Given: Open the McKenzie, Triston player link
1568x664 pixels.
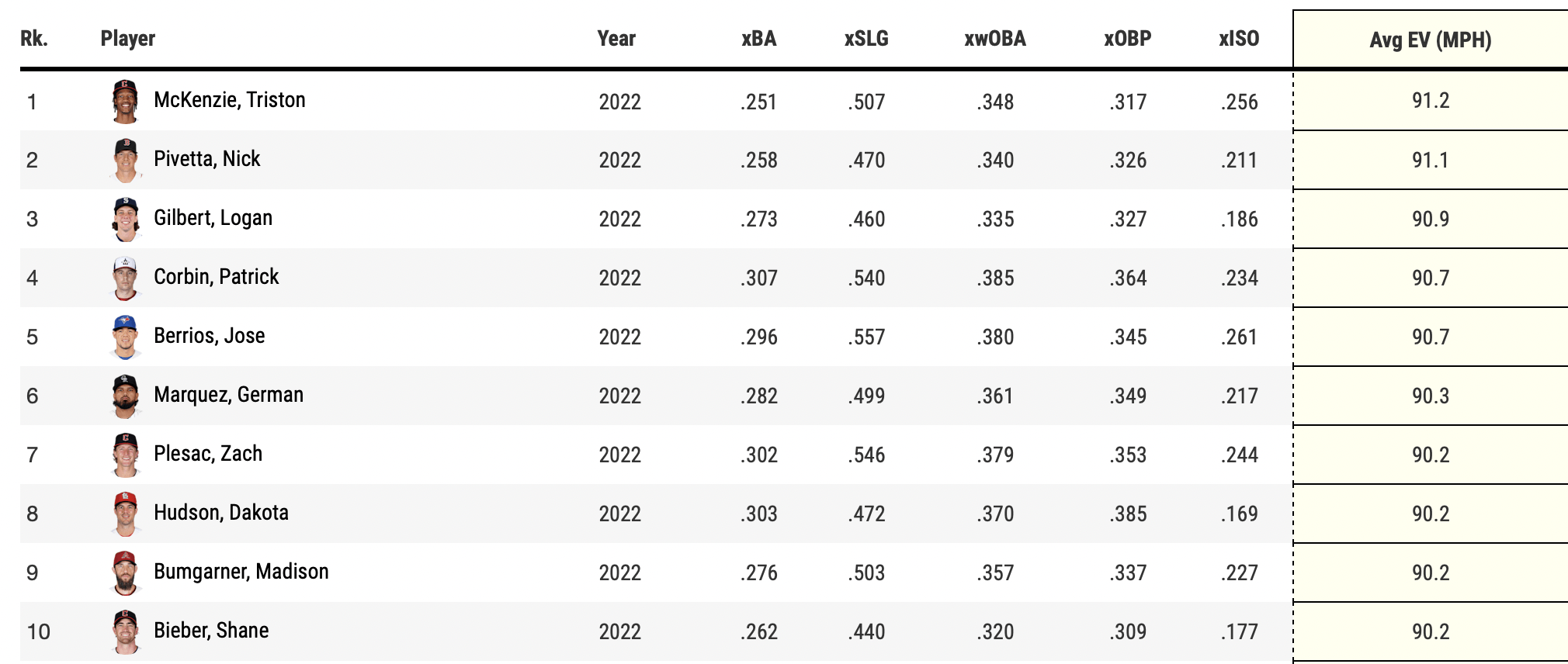Looking at the screenshot, I should coord(229,100).
